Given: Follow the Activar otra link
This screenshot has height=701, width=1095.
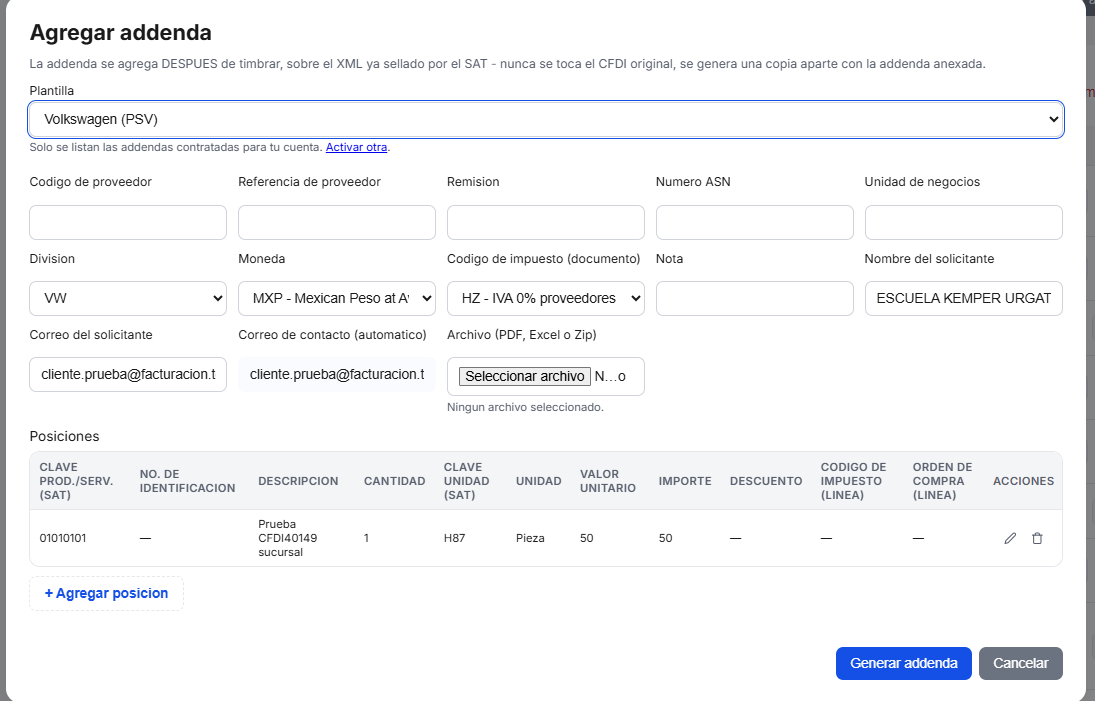Looking at the screenshot, I should (x=356, y=147).
